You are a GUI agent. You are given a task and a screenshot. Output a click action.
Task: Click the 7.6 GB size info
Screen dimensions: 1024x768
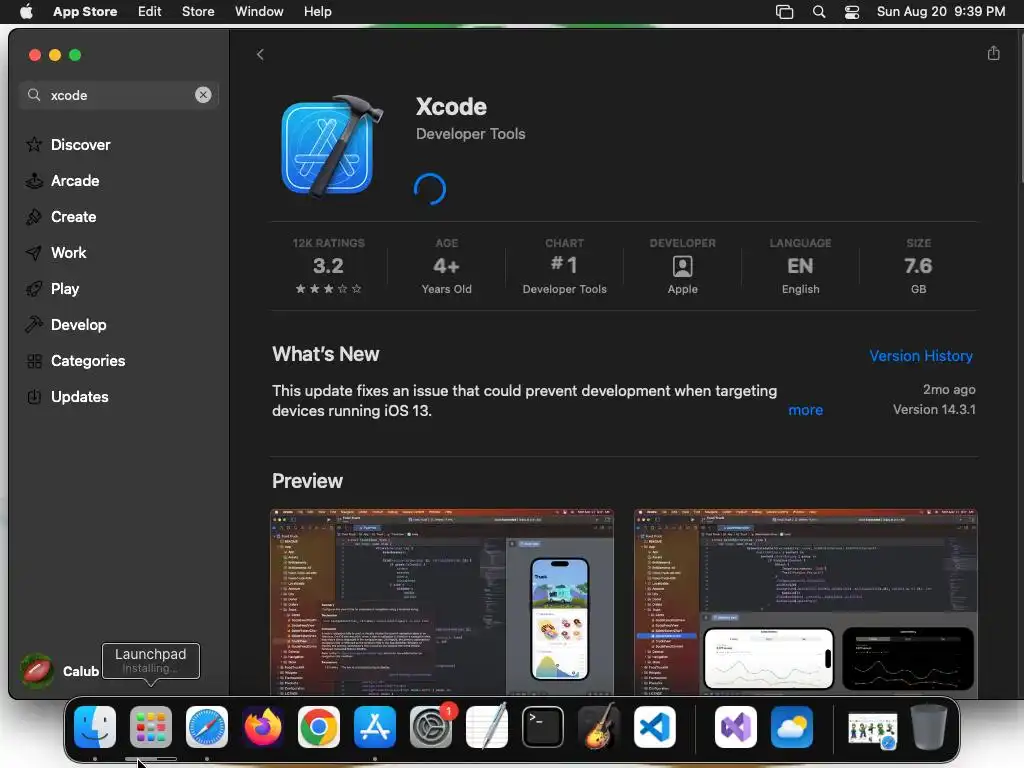pyautogui.click(x=918, y=268)
